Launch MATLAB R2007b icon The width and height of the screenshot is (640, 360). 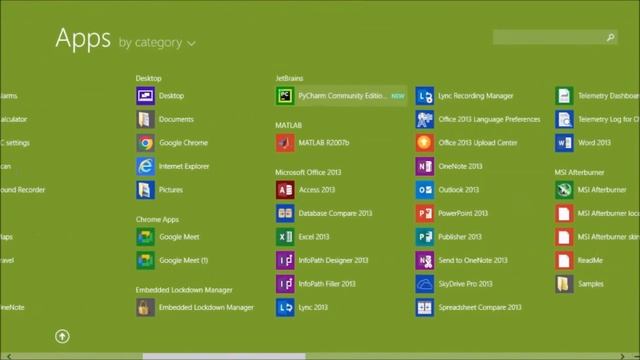coord(285,143)
